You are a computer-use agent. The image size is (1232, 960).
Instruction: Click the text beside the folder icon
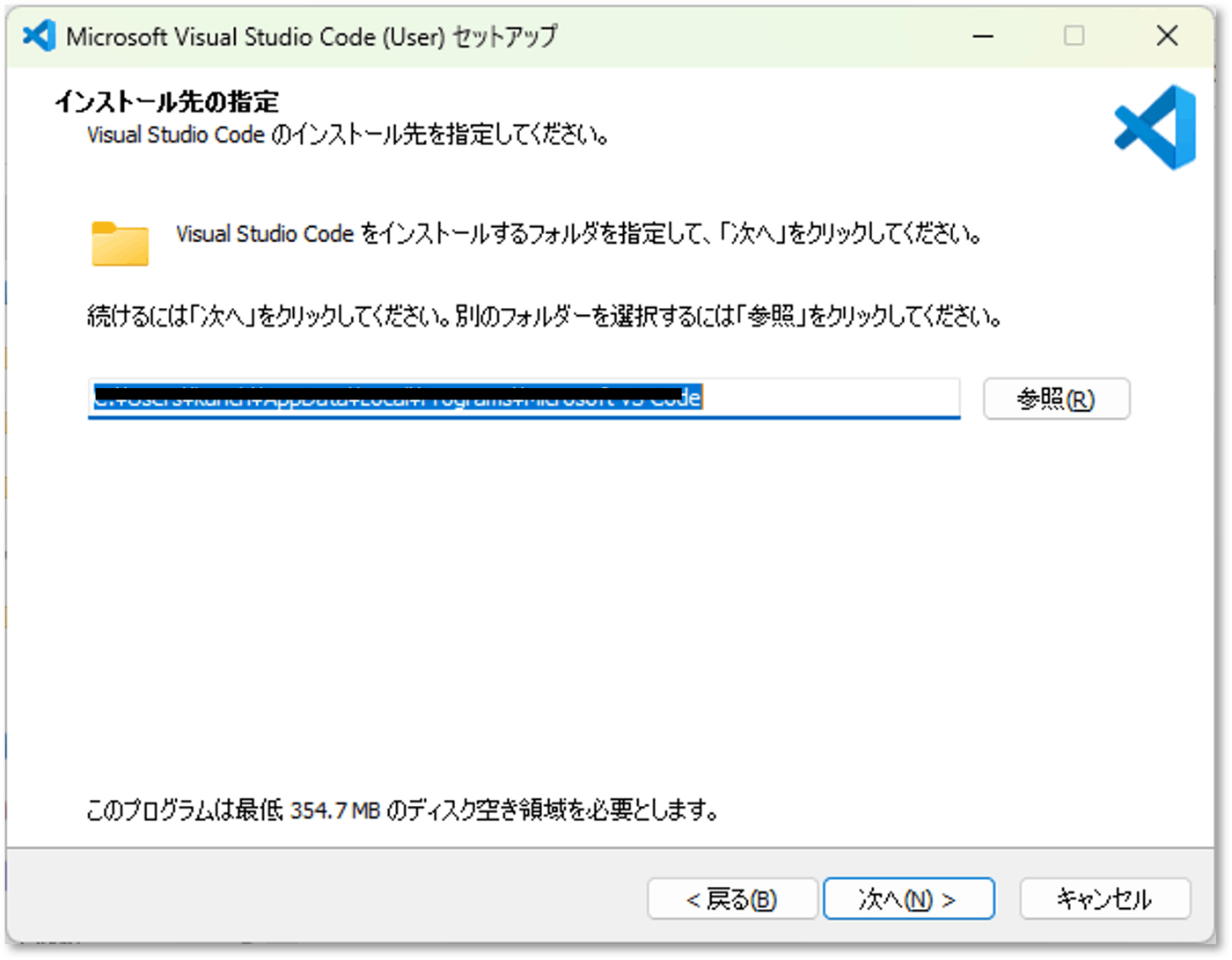[x=579, y=234]
